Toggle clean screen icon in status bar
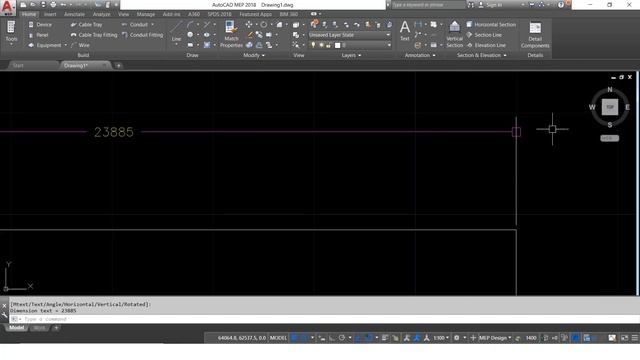 click(x=624, y=338)
